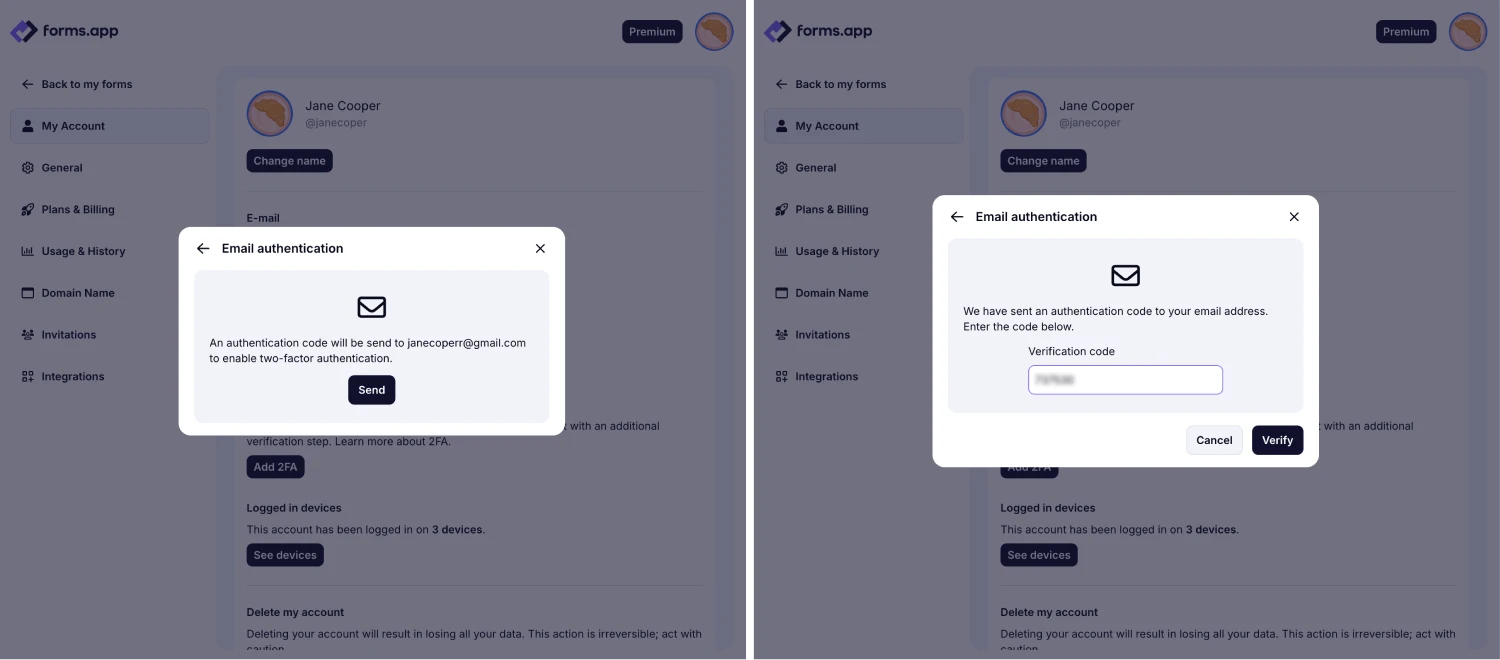Click Change name button in the right screenshot
This screenshot has width=1500, height=660.
pyautogui.click(x=1043, y=161)
